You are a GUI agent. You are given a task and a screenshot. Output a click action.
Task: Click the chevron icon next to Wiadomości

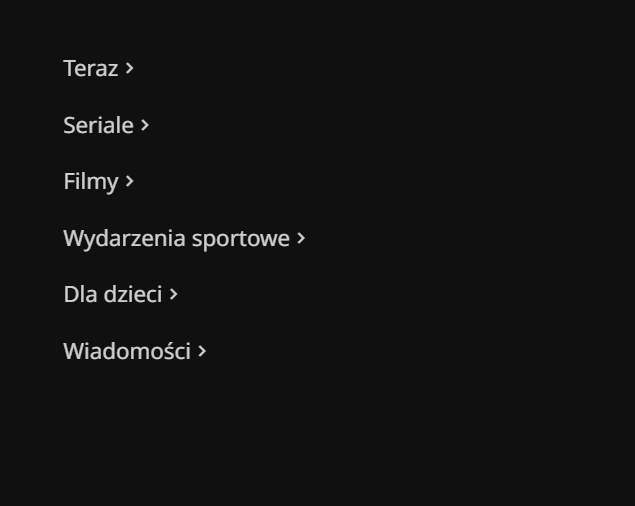202,351
